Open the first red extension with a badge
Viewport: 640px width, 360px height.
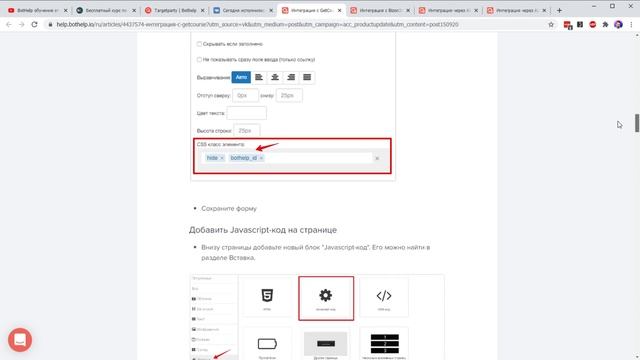(x=567, y=25)
